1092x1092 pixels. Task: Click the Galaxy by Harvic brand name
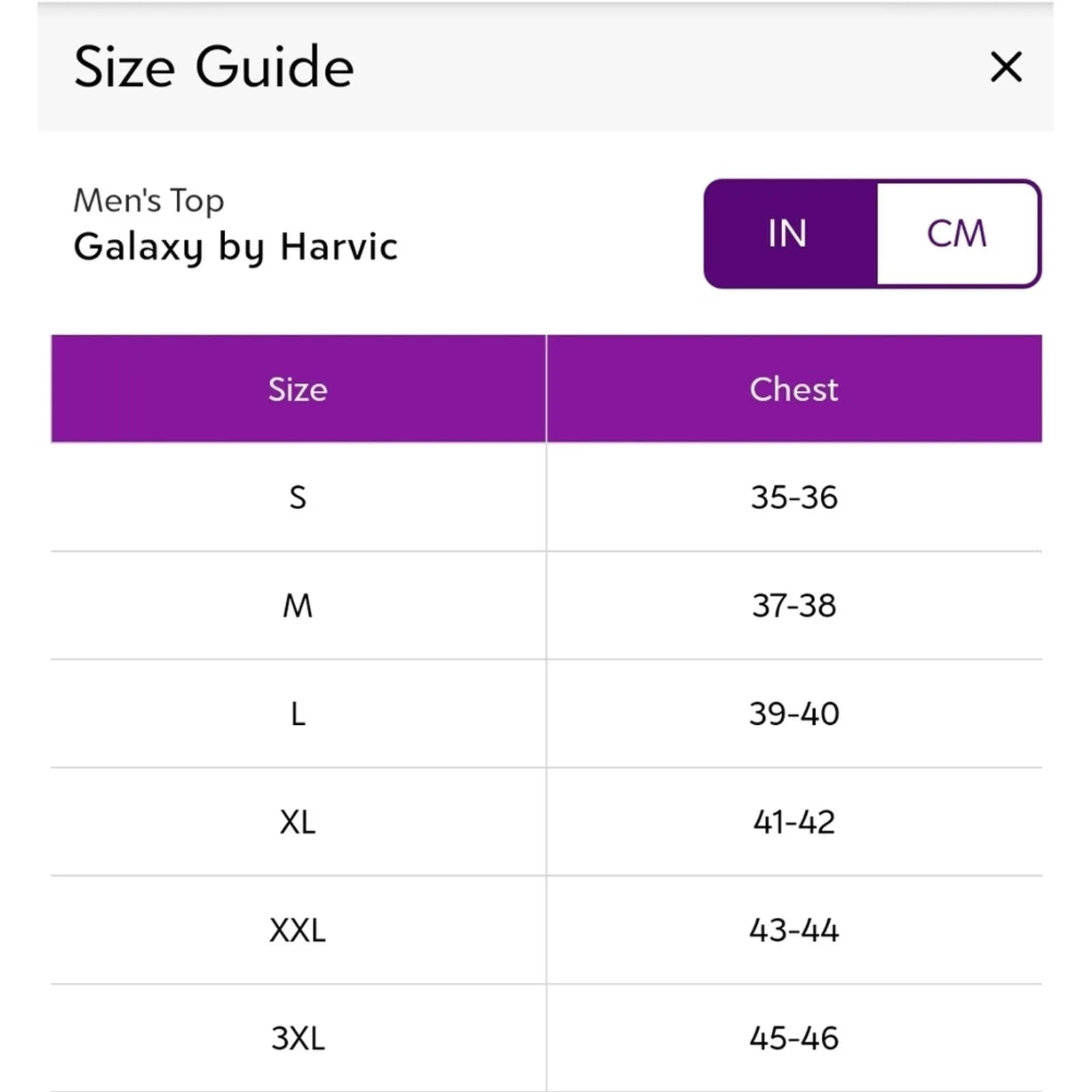click(x=235, y=247)
